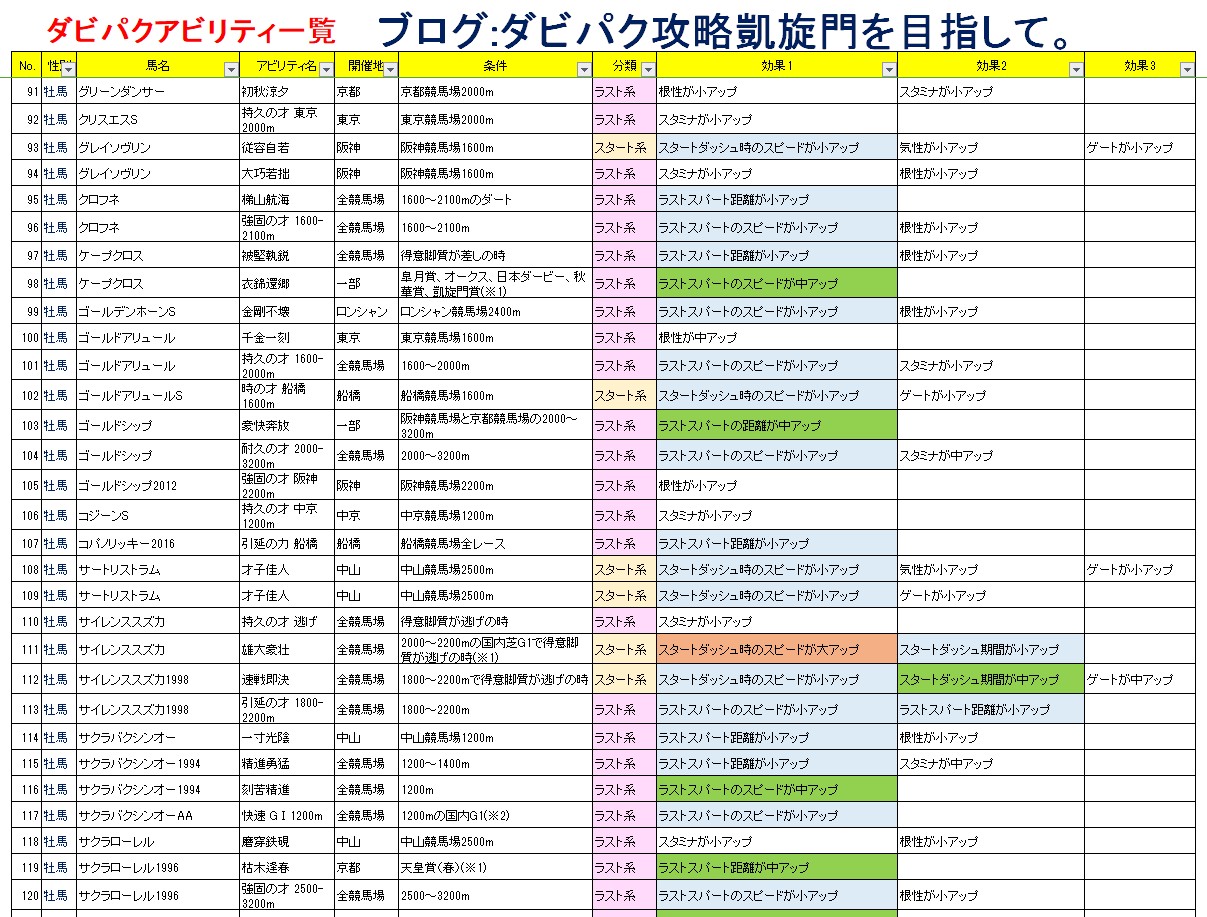Open the 条件 column filter dropdown

pyautogui.click(x=584, y=69)
